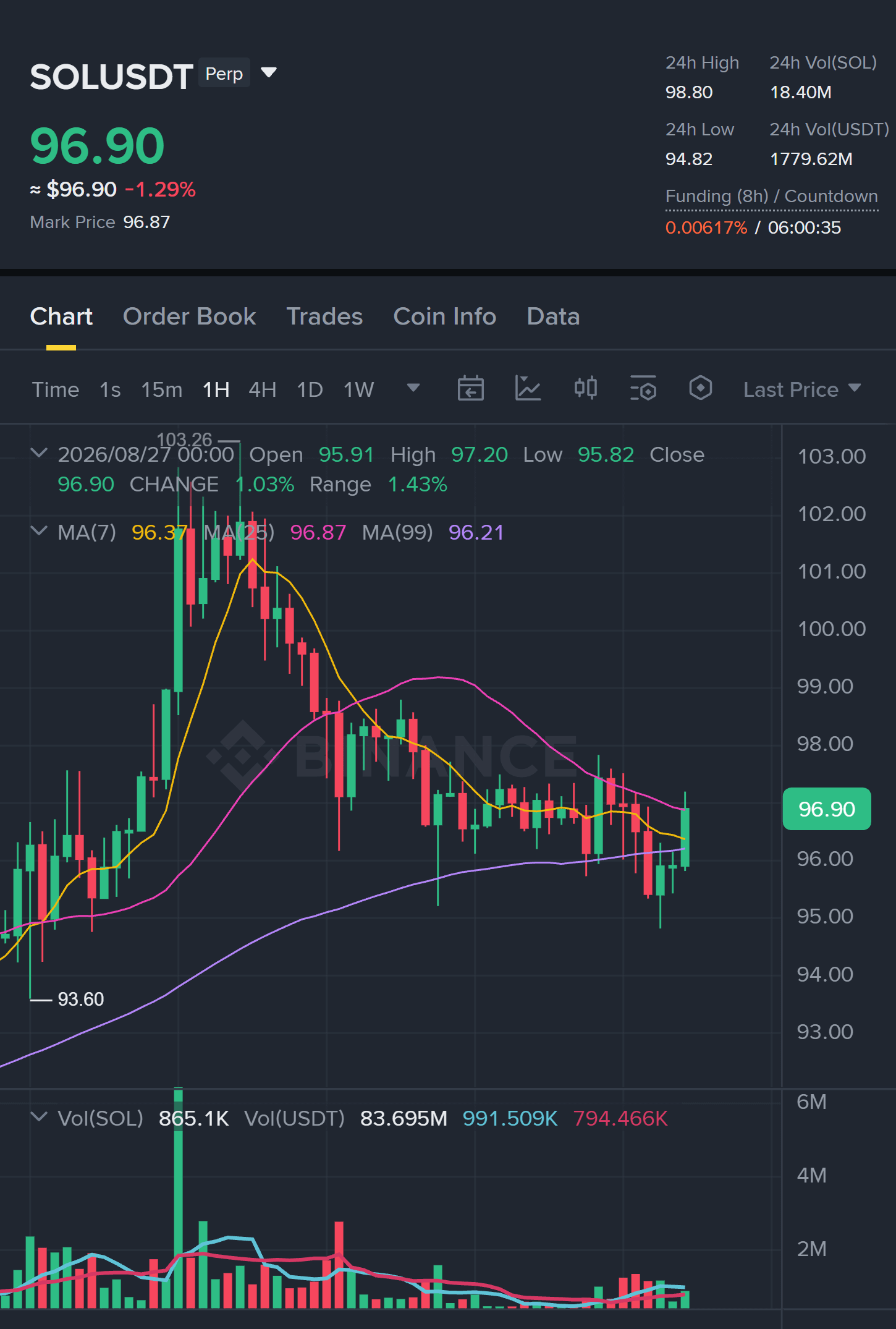Viewport: 896px width, 1329px height.
Task: Click the MA(7) value 96.37
Action: click(x=159, y=532)
